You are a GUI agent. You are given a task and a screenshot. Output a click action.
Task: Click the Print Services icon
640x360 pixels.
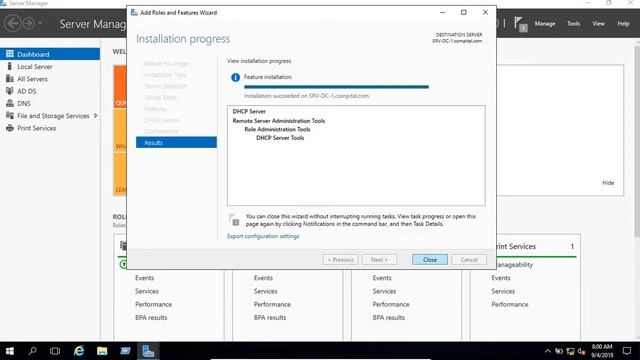point(10,128)
